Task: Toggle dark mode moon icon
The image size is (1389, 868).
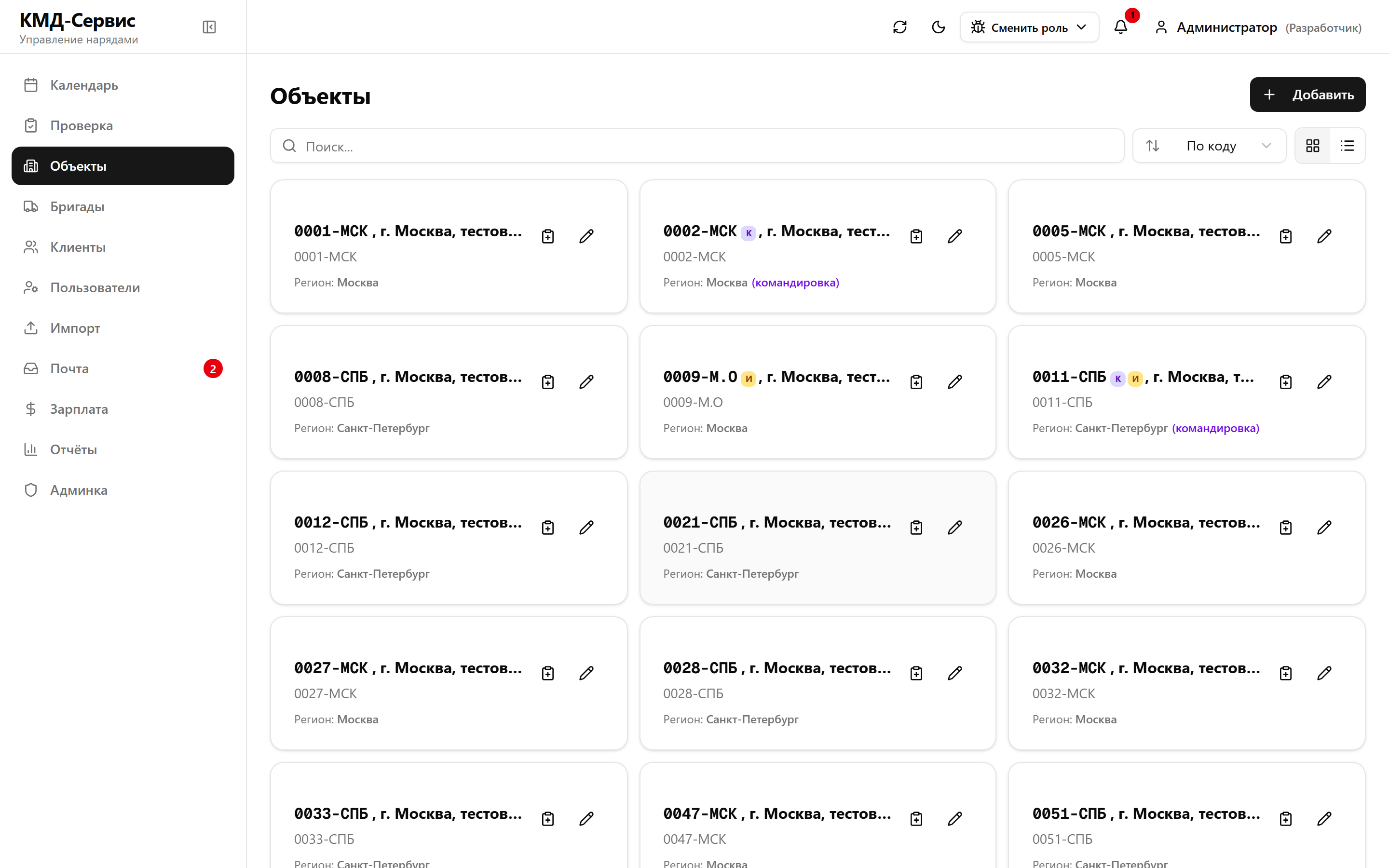Action: (x=938, y=27)
